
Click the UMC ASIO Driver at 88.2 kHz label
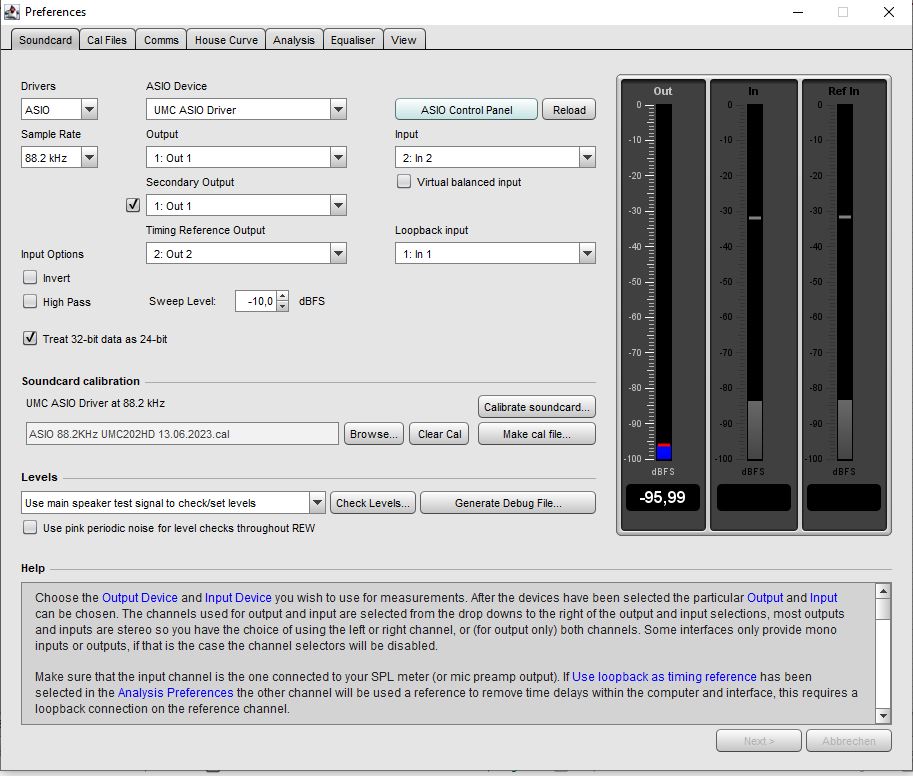[95, 403]
